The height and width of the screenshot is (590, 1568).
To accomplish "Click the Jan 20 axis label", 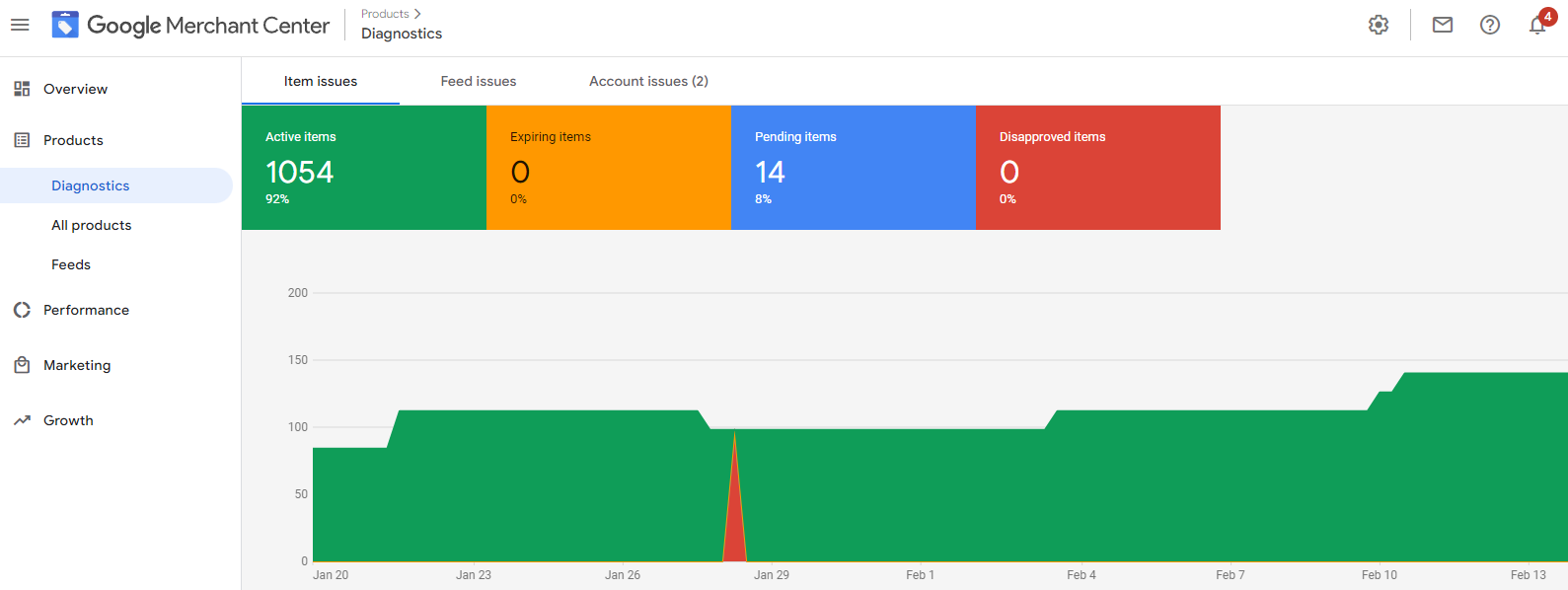I will [331, 575].
